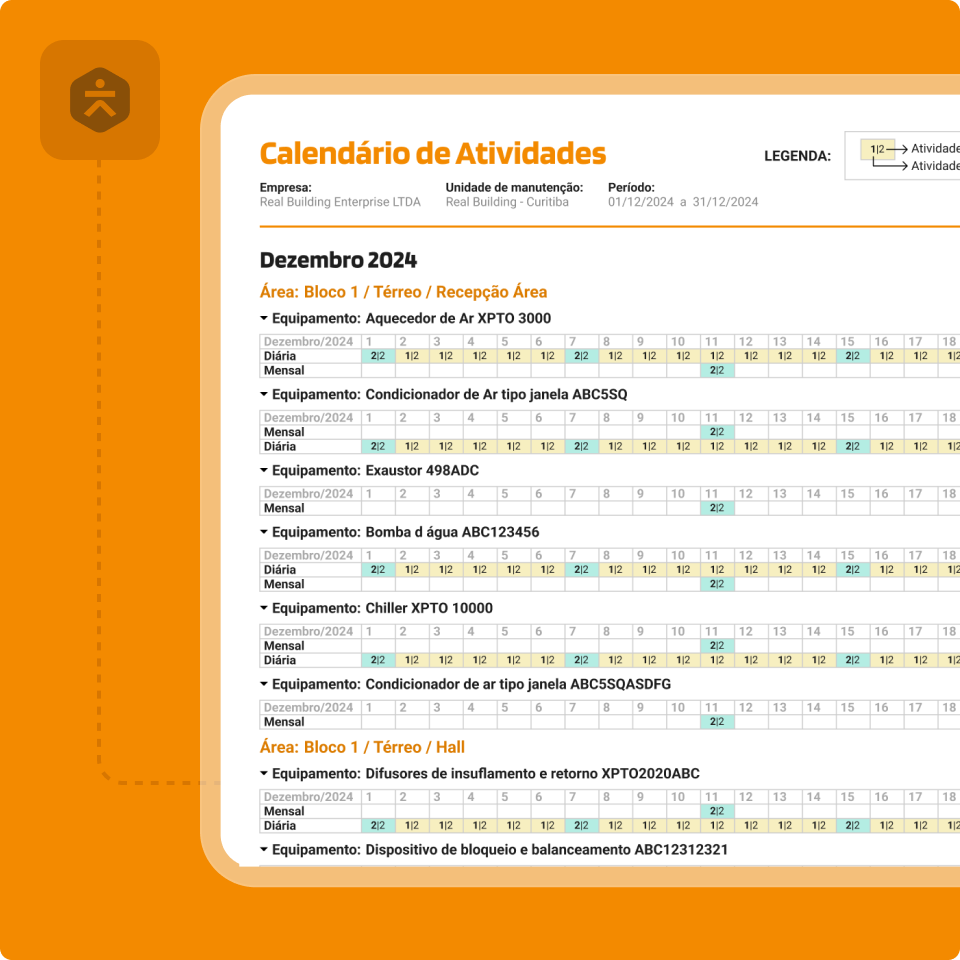Viewport: 960px width, 960px height.
Task: Select day 7 green cell for Bomba d água ABC123456
Action: pos(580,569)
